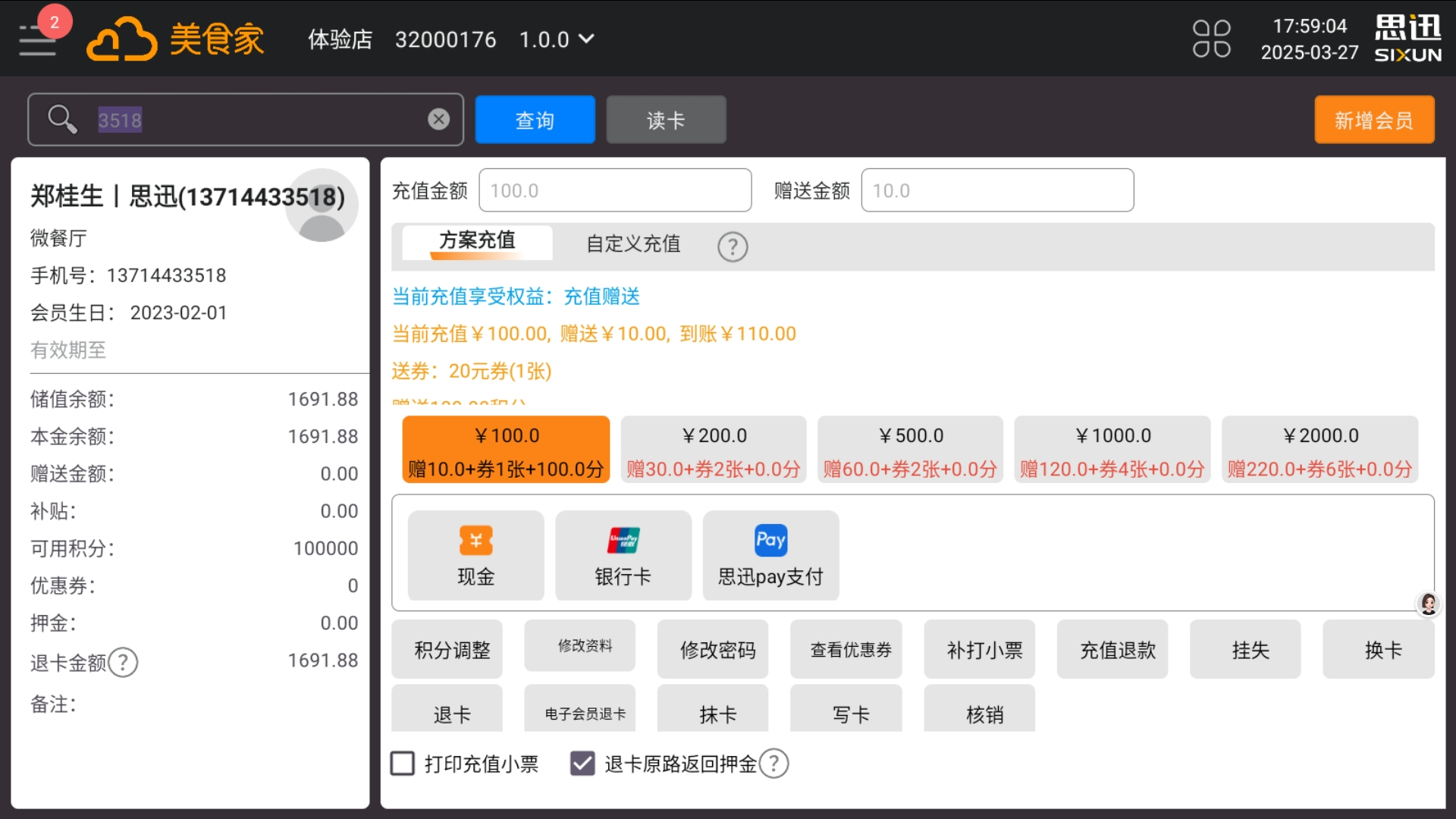Screen dimensions: 1456x819
Task: Open question mark beside 退卡金额
Action: 123,662
